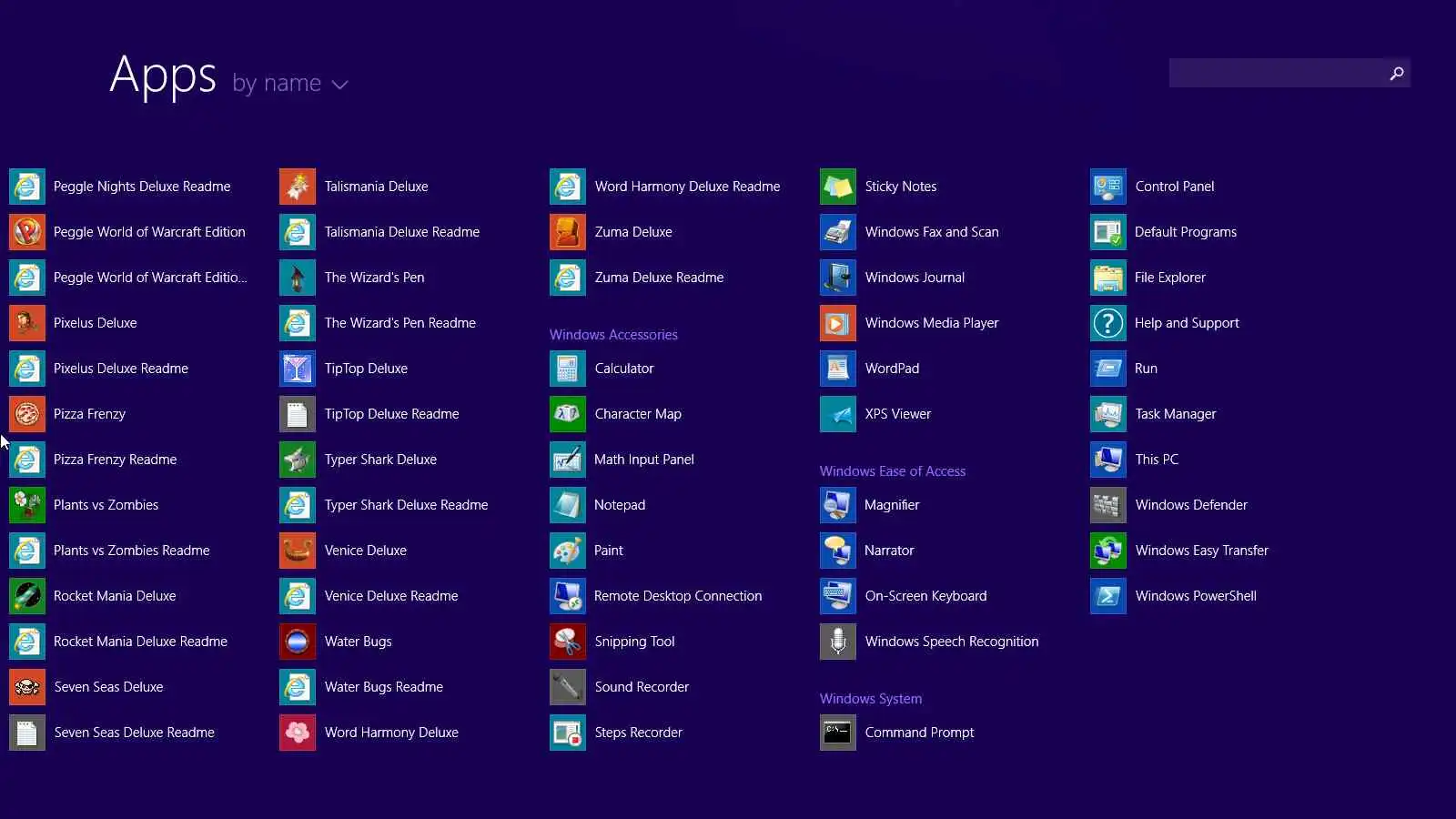Open the Windows Journal icon

coord(838,278)
